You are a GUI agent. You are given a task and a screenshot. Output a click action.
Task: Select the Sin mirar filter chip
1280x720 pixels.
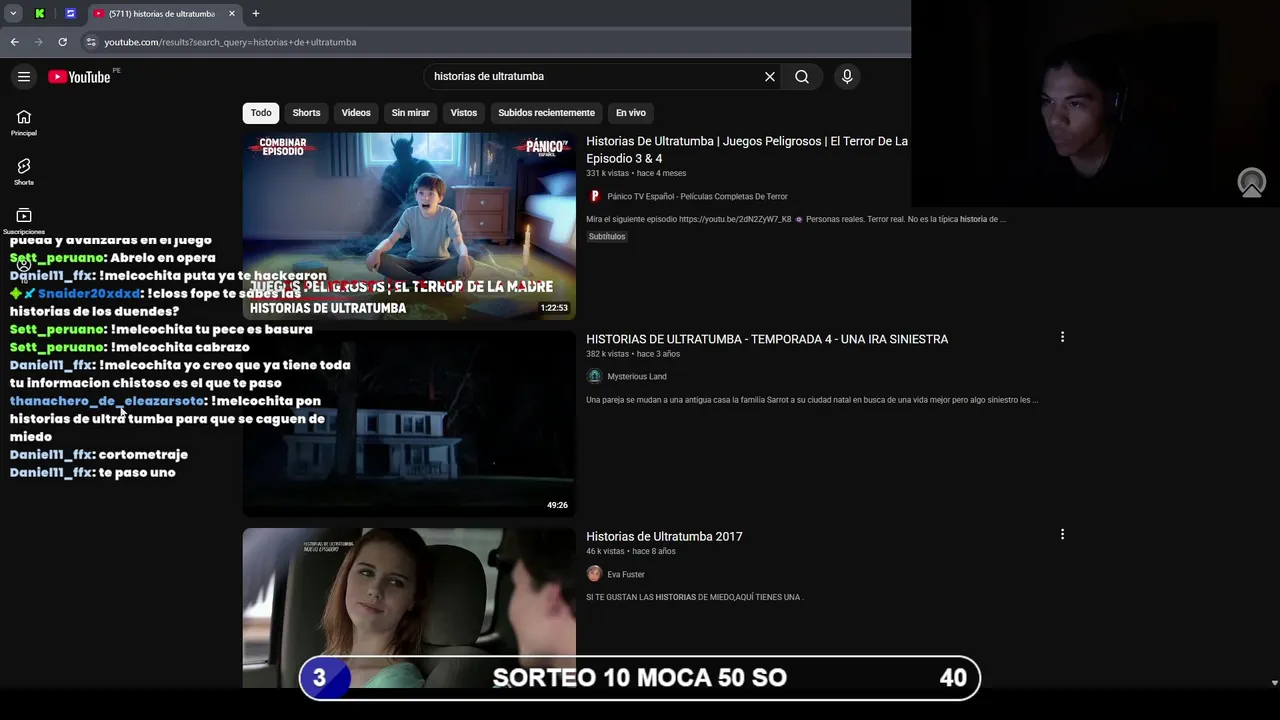[x=410, y=113]
